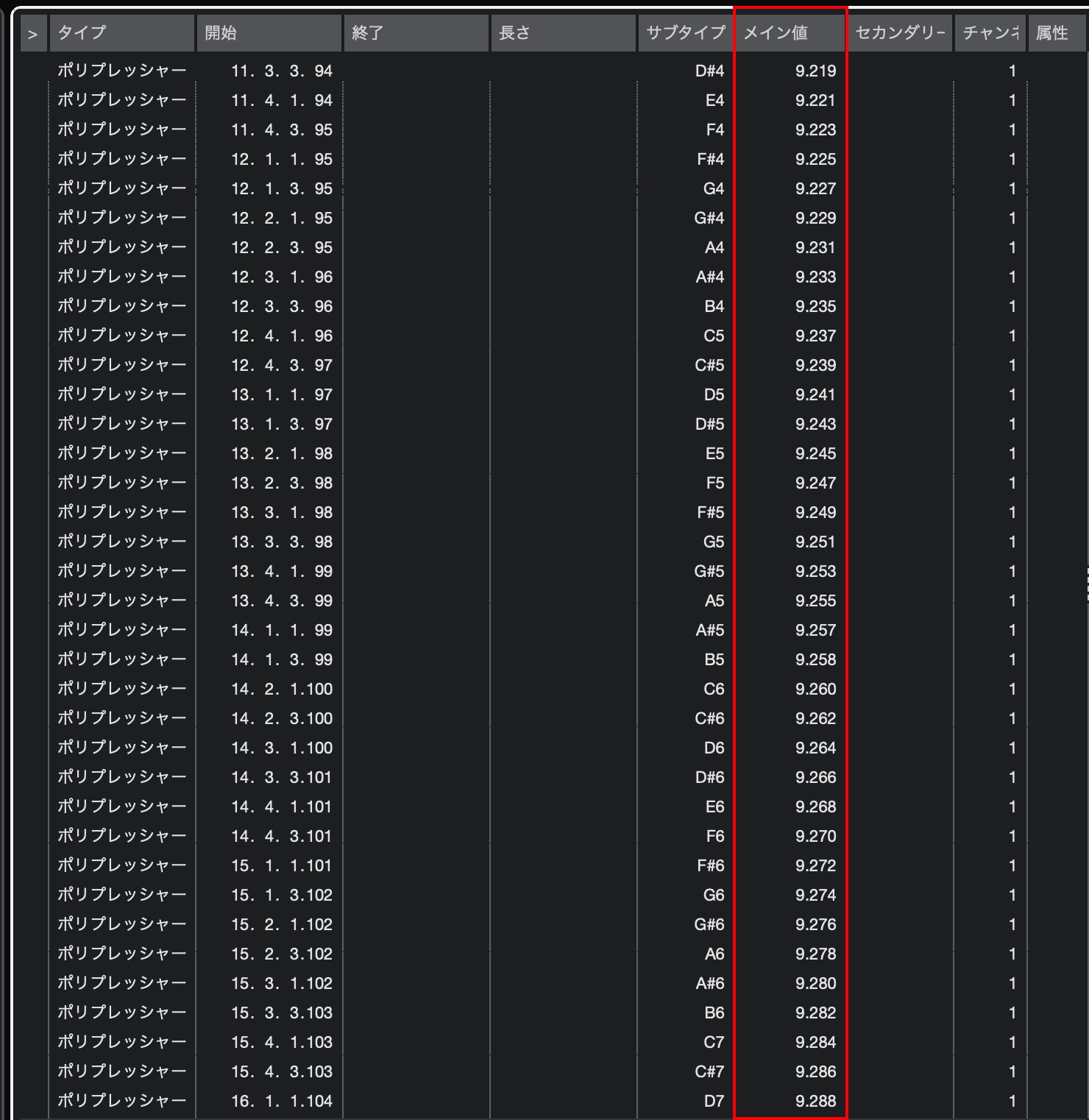Select main value 9.227
The width and height of the screenshot is (1089, 1120).
click(x=815, y=188)
